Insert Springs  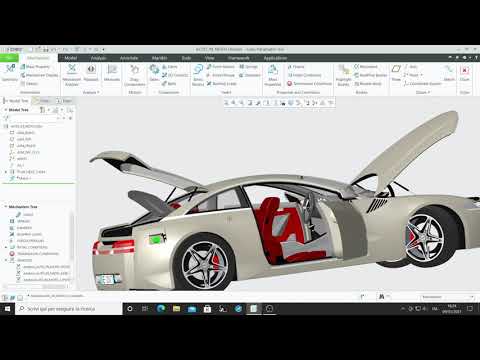click(249, 67)
